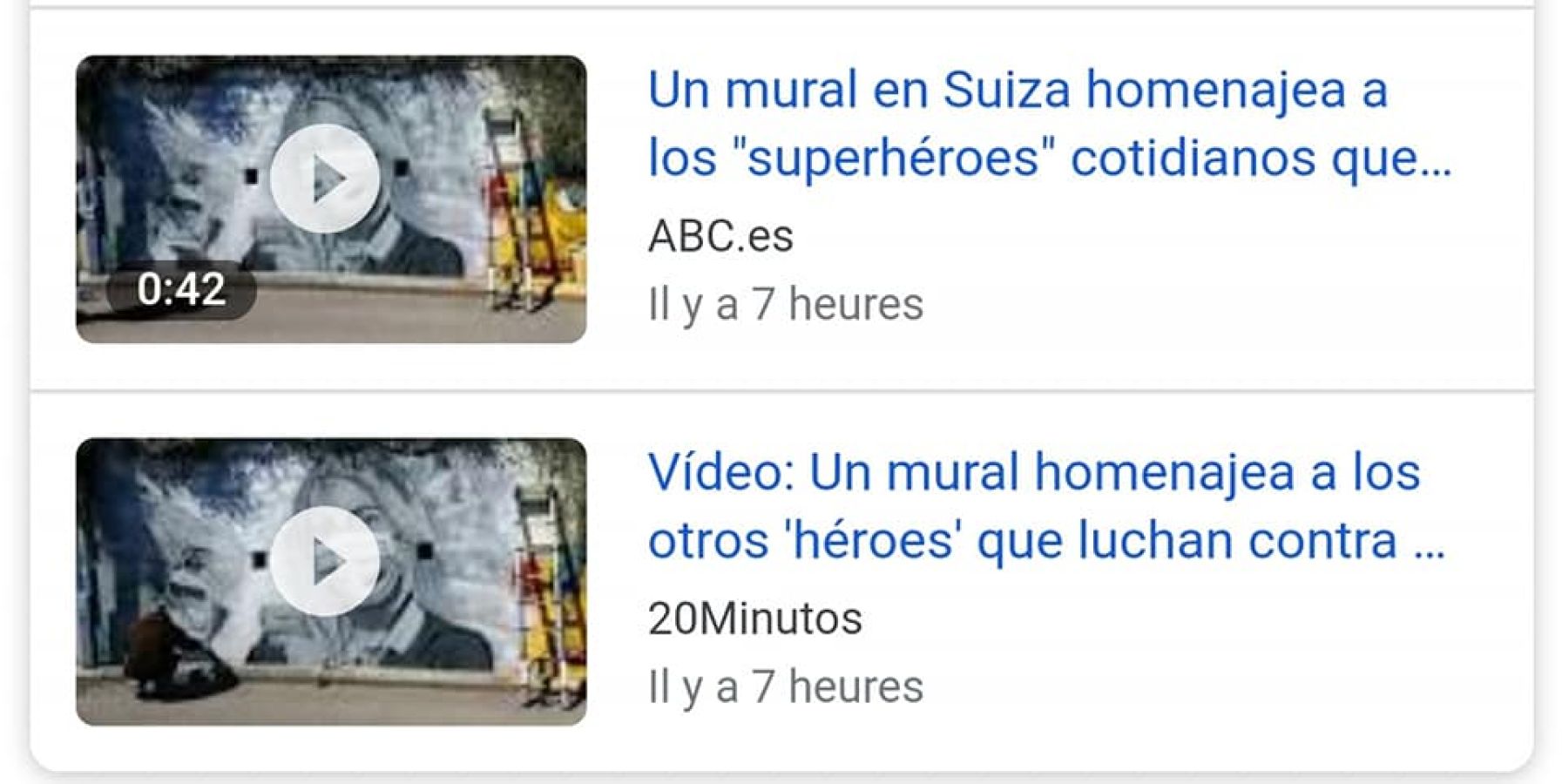1562x784 pixels.
Task: Click the 20Minutos source label
Action: 755,619
